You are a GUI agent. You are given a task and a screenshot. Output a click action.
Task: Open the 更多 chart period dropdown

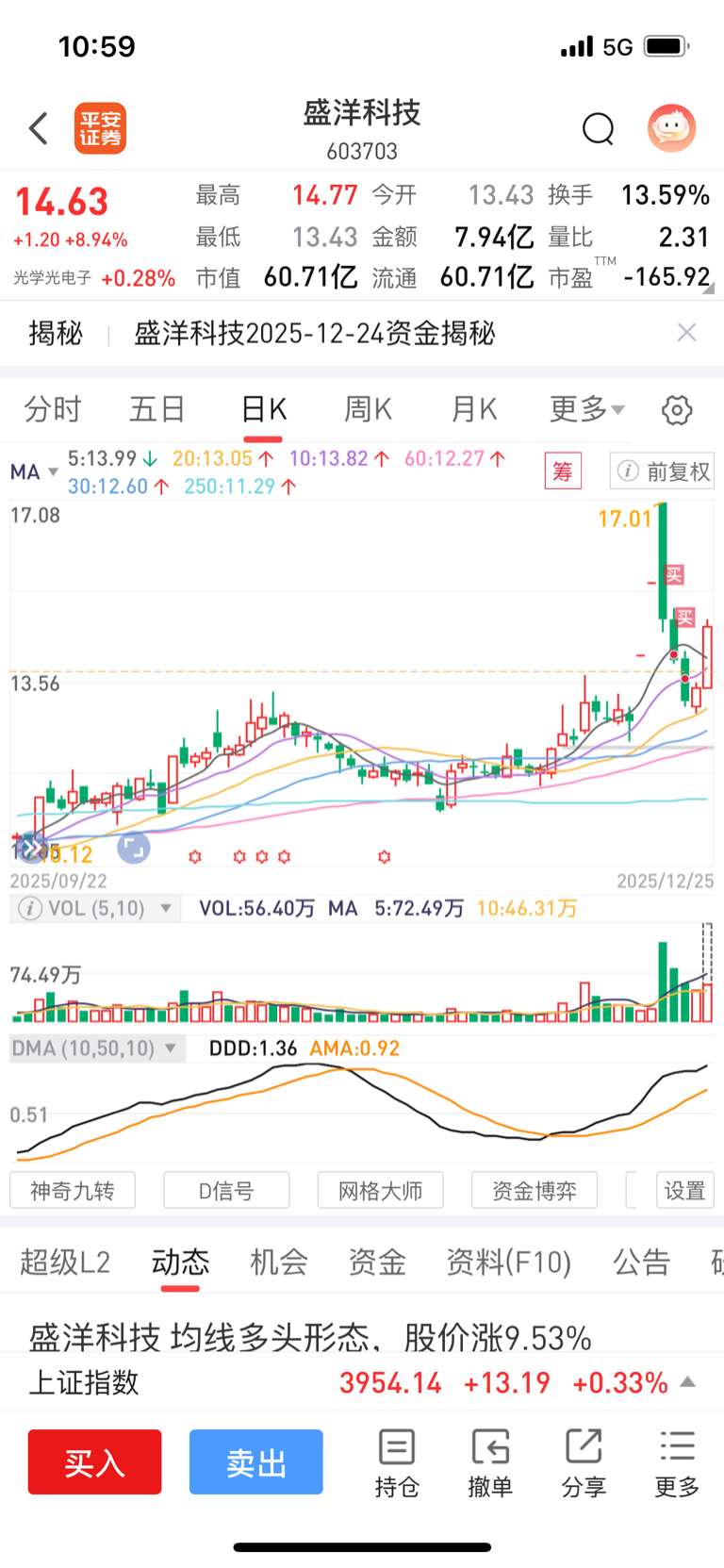coord(586,409)
